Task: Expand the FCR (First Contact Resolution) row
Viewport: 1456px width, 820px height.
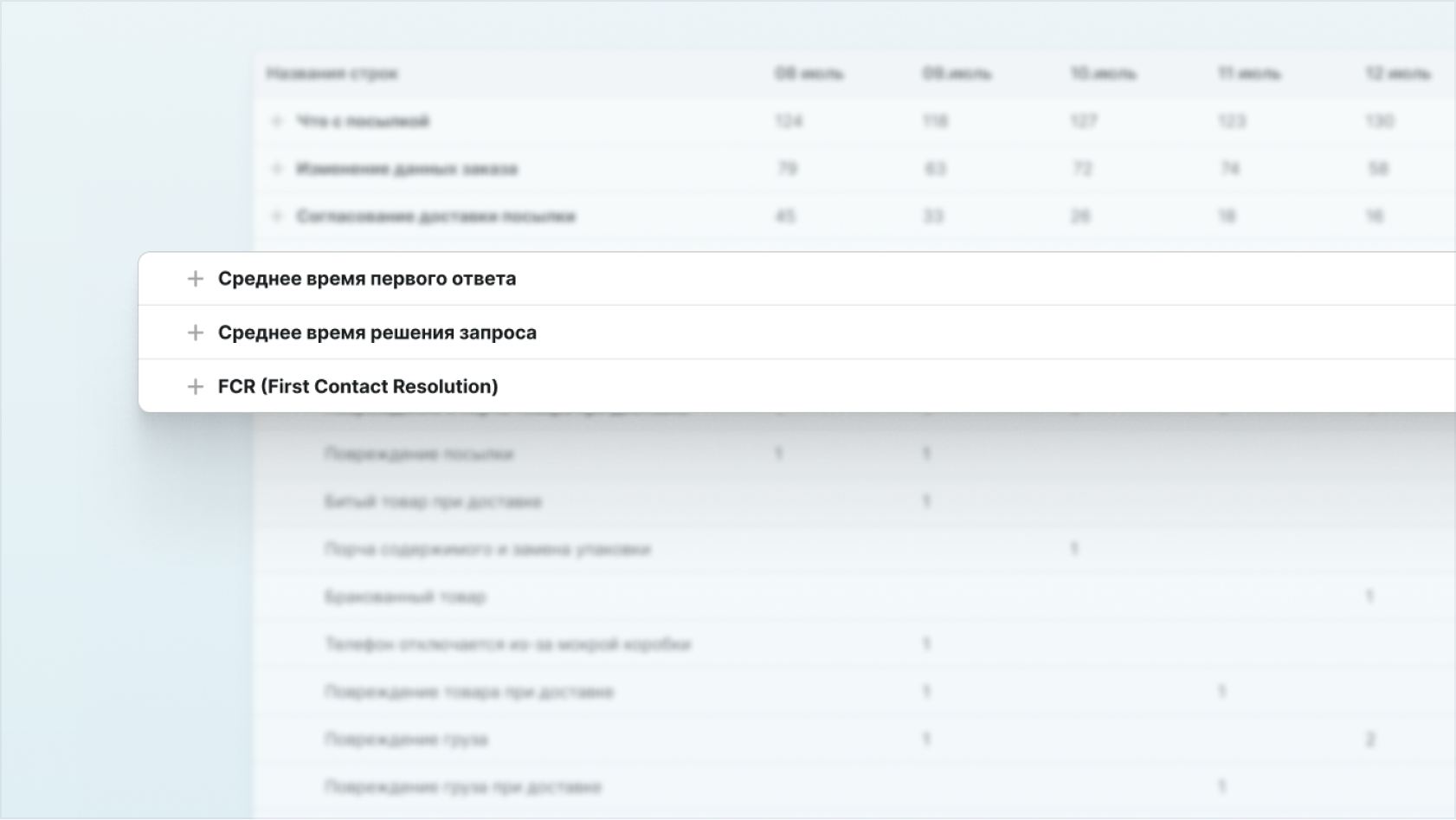Action: pos(196,386)
